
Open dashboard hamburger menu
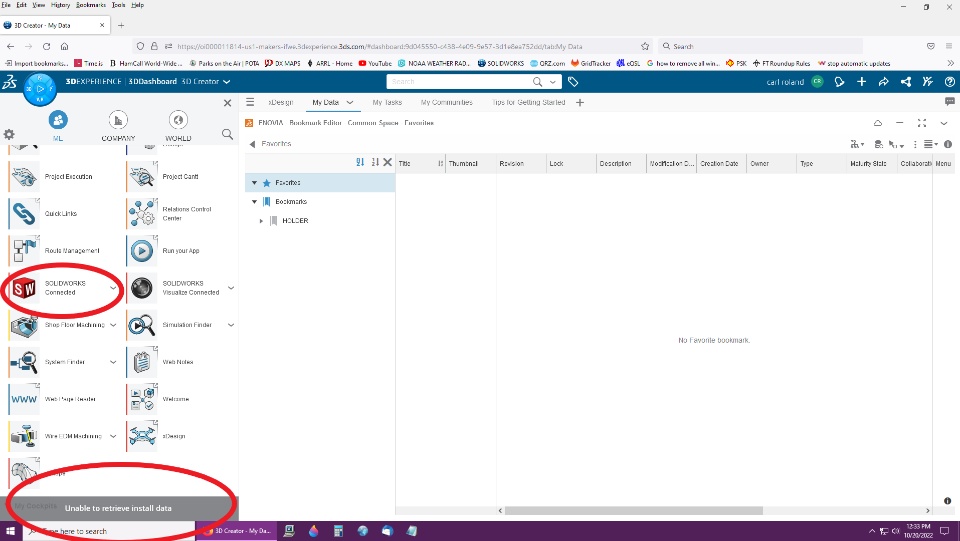click(x=250, y=102)
